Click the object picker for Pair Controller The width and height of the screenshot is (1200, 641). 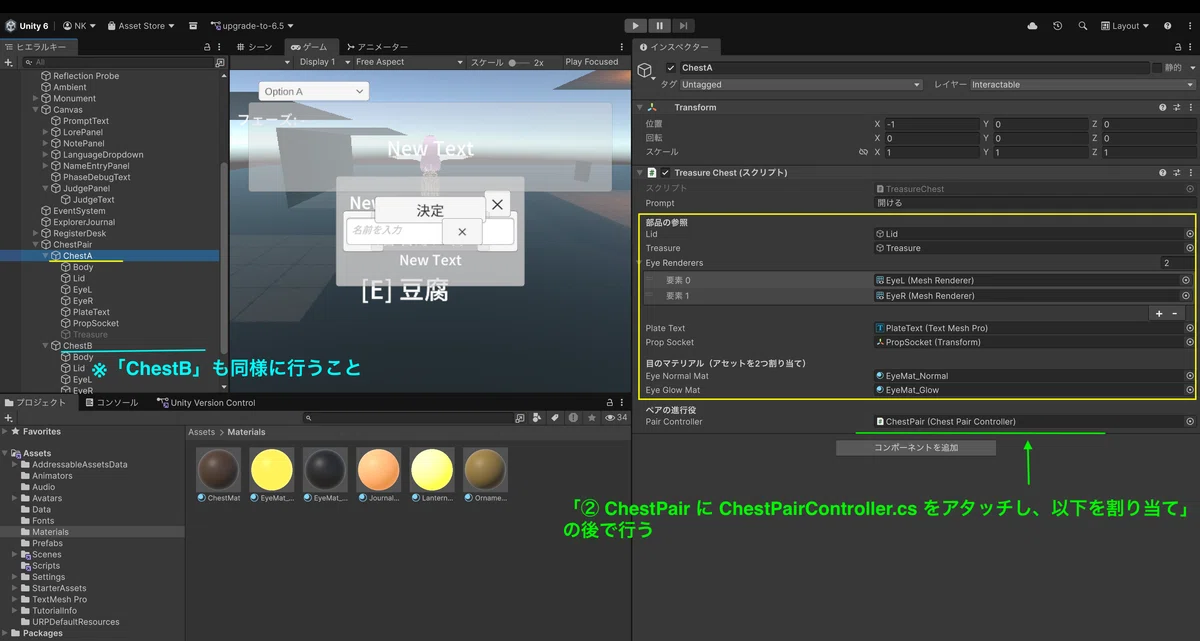[x=1190, y=422]
